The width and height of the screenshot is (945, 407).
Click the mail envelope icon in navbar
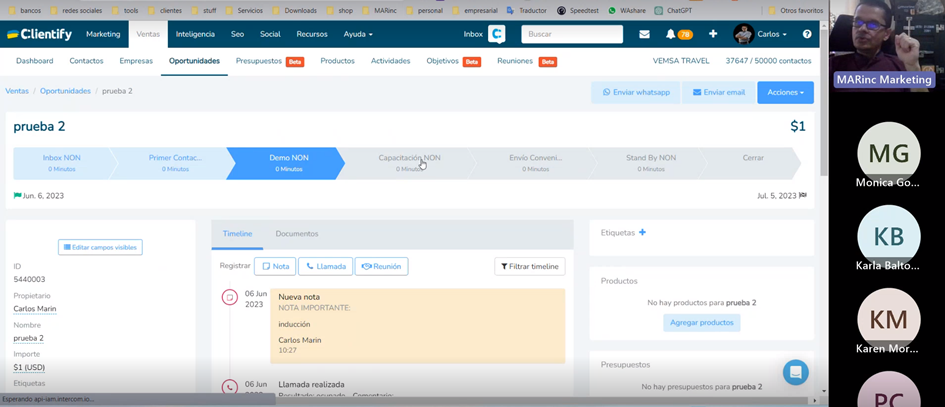(x=644, y=34)
